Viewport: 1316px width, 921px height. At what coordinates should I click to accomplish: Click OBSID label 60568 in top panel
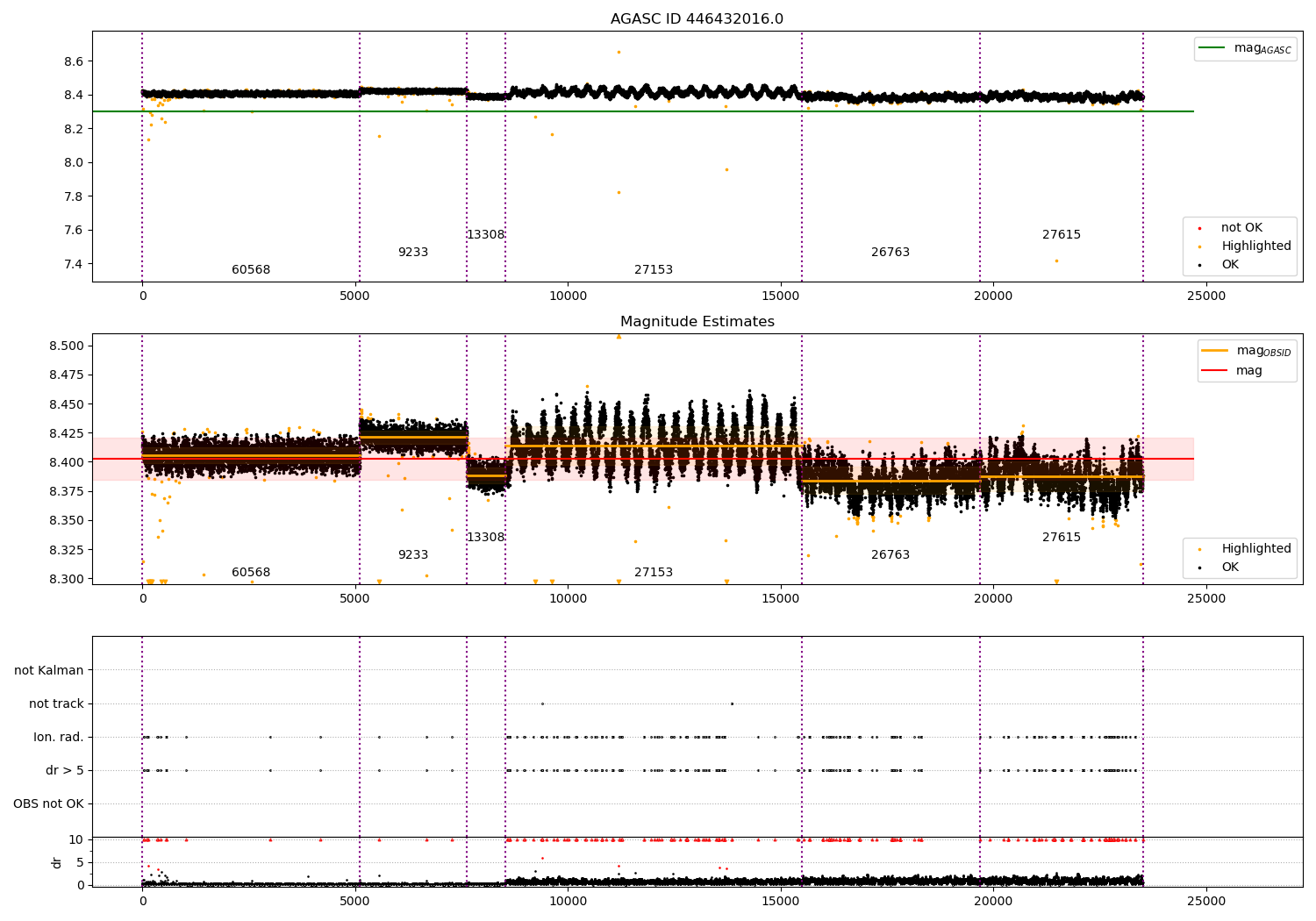251,270
